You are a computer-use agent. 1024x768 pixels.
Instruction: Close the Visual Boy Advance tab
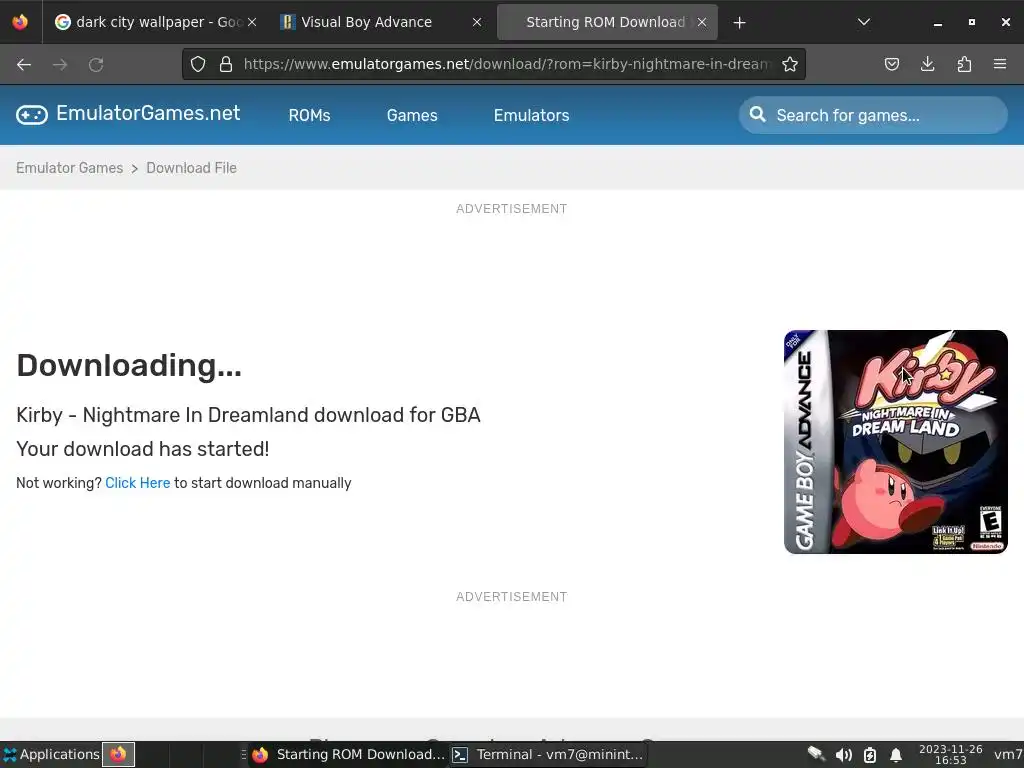(x=477, y=22)
